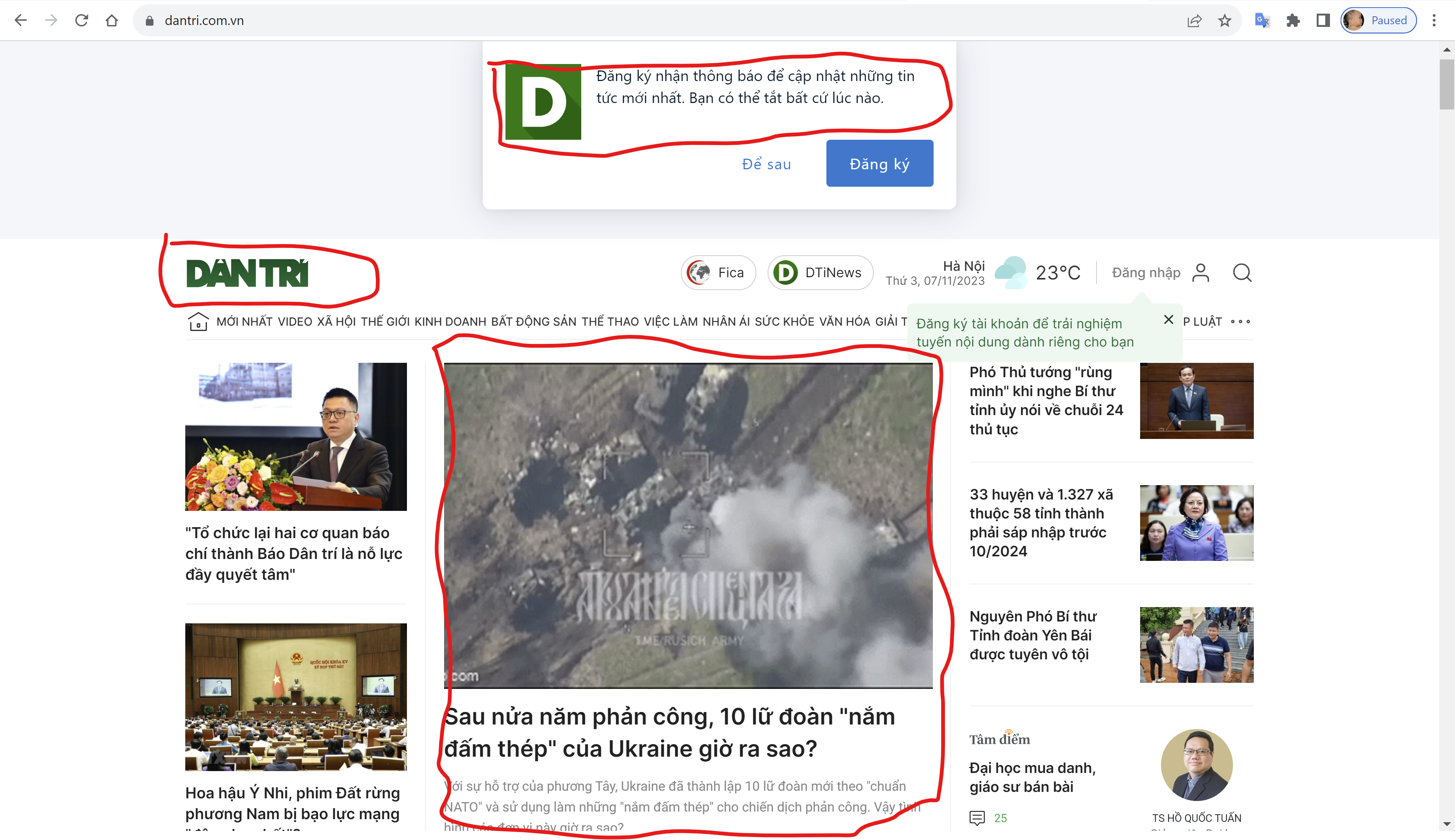
Task: Click the Hà Nội weather cloud icon
Action: point(1011,272)
